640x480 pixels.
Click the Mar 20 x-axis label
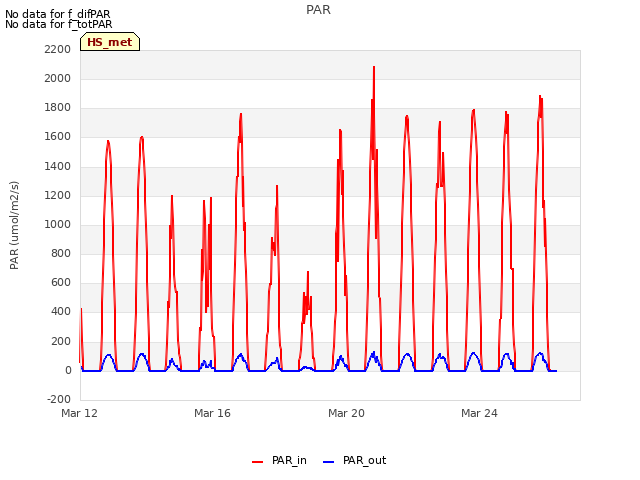pyautogui.click(x=346, y=413)
